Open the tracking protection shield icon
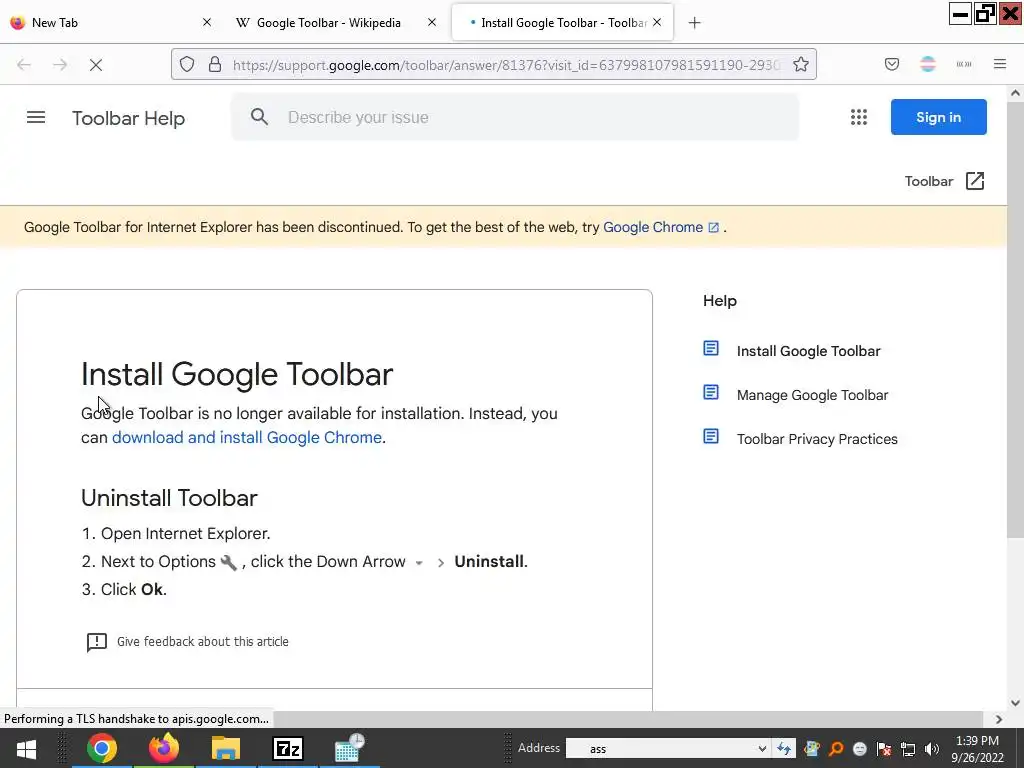 click(x=187, y=64)
